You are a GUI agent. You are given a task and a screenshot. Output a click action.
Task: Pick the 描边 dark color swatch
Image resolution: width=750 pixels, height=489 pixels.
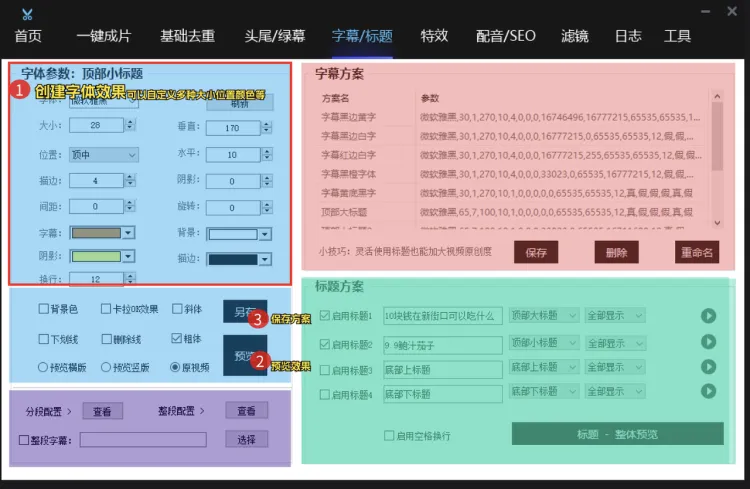233,259
